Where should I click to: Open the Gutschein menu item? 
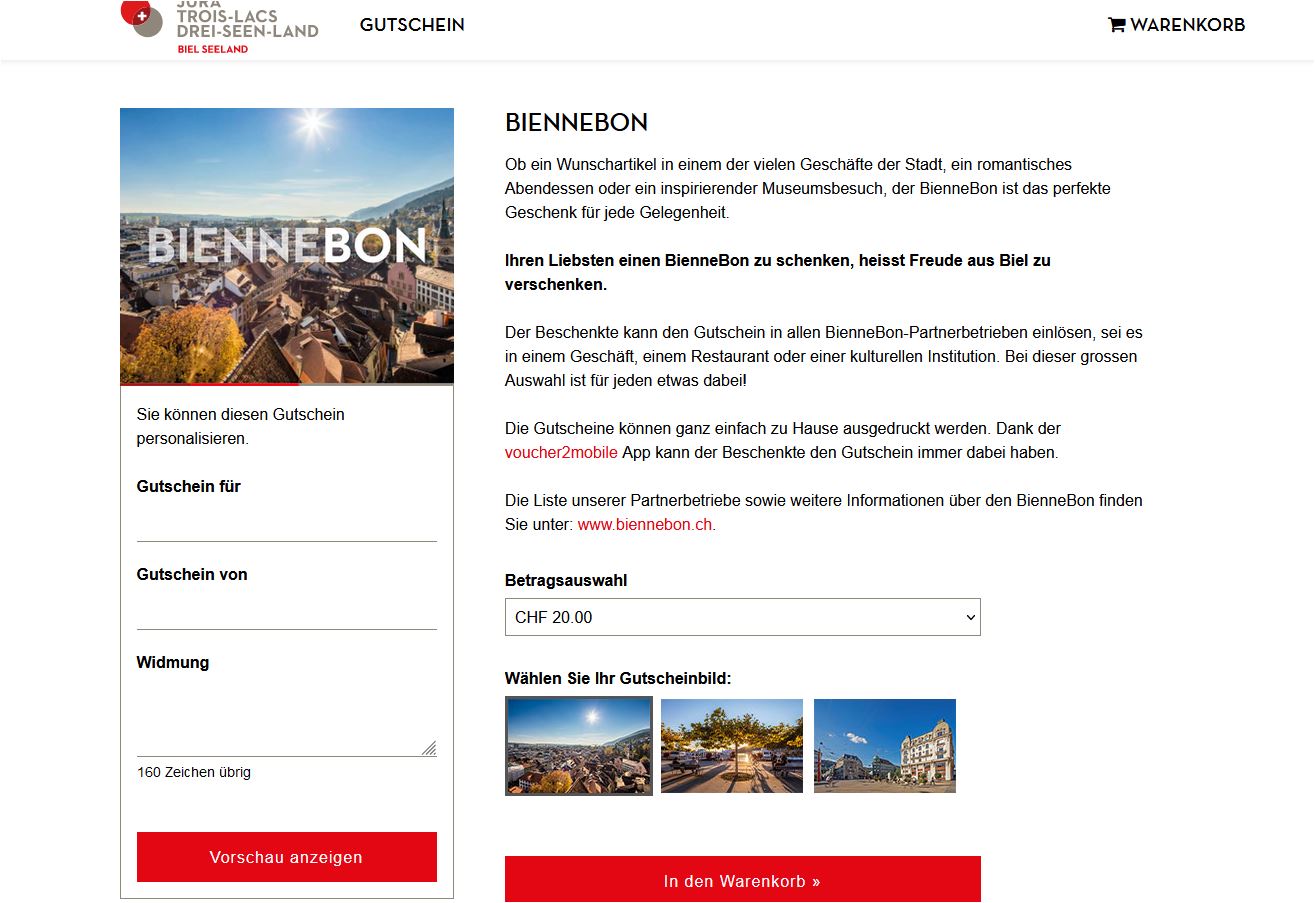point(412,25)
